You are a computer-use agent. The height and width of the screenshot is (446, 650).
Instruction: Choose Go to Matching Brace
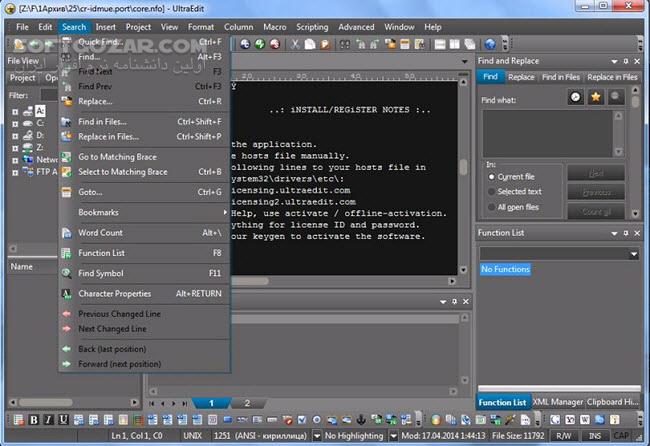(144, 157)
